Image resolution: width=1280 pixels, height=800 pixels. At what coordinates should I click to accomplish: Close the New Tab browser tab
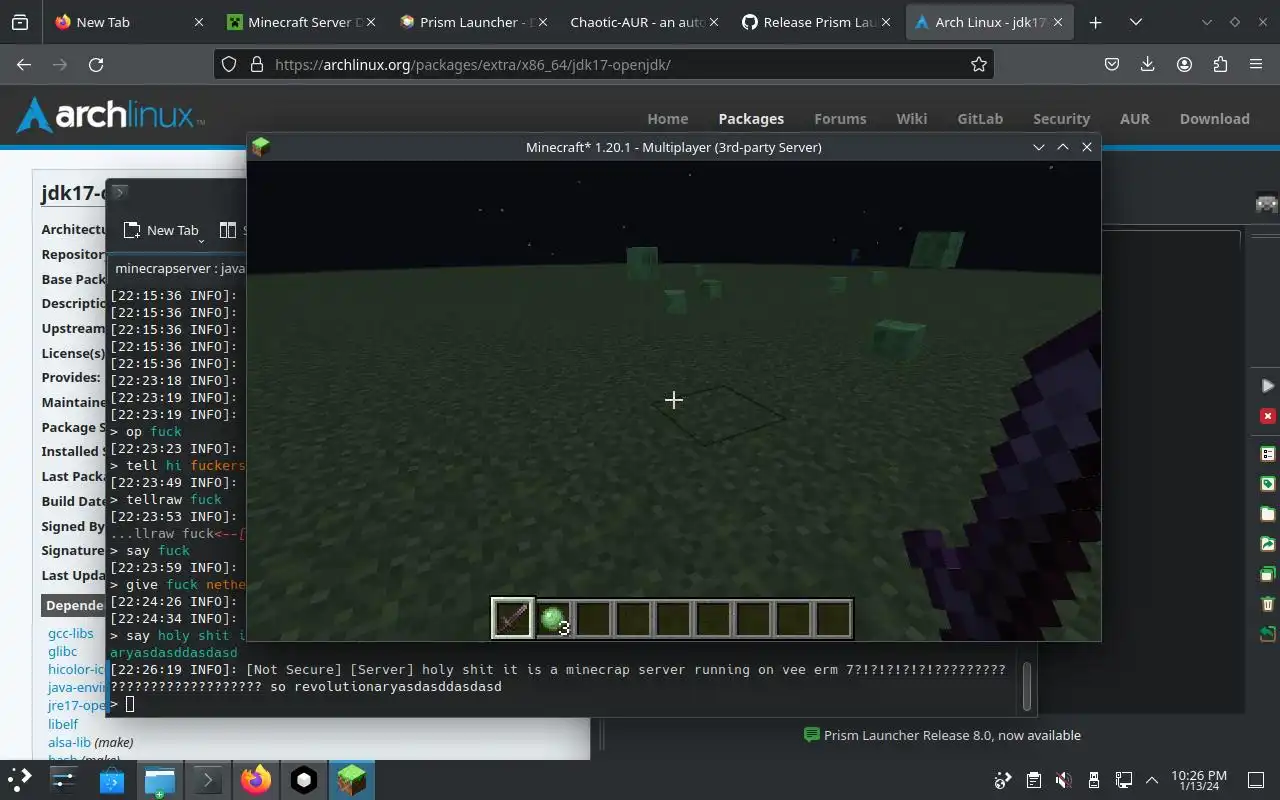click(198, 22)
